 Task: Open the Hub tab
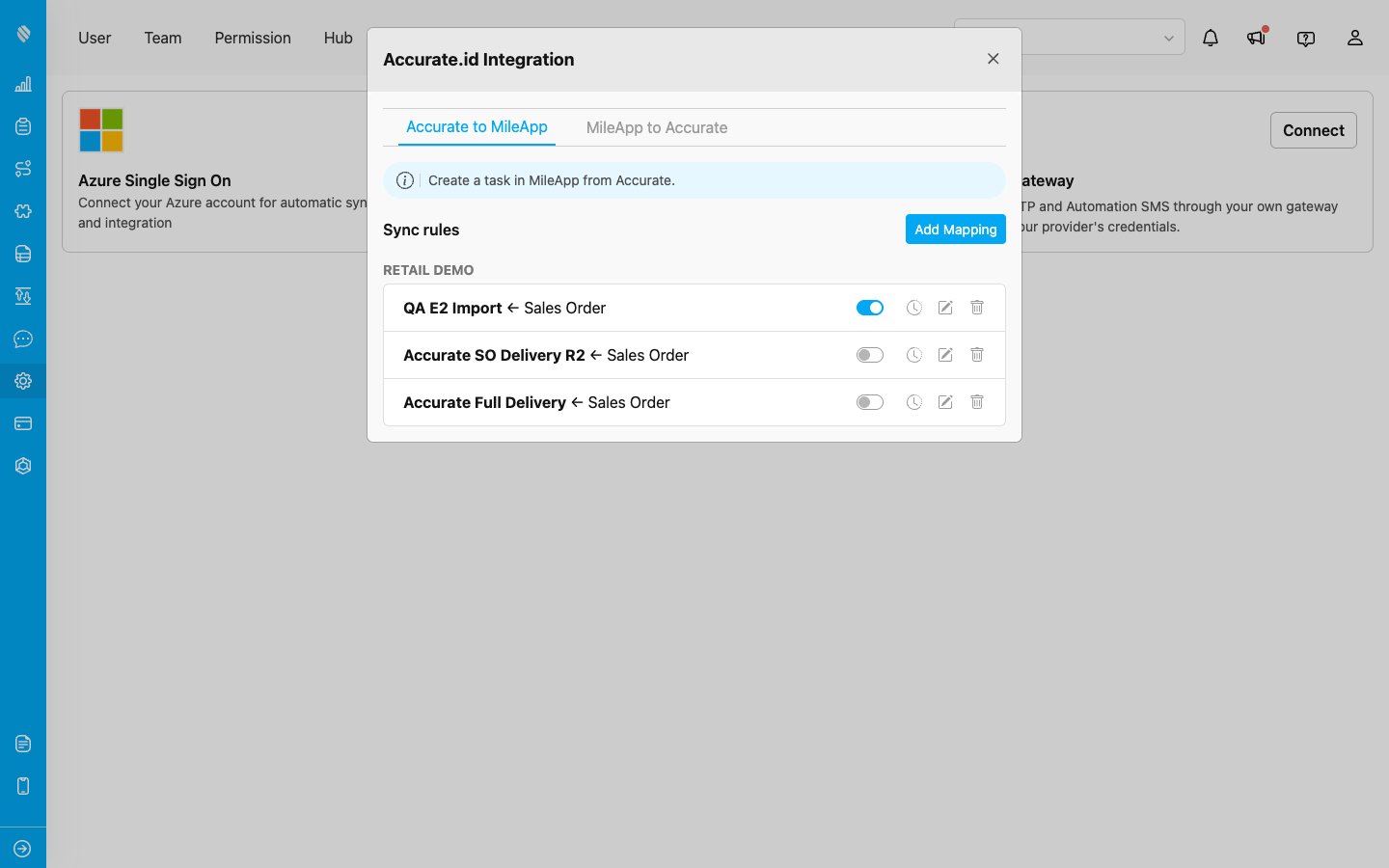point(339,38)
